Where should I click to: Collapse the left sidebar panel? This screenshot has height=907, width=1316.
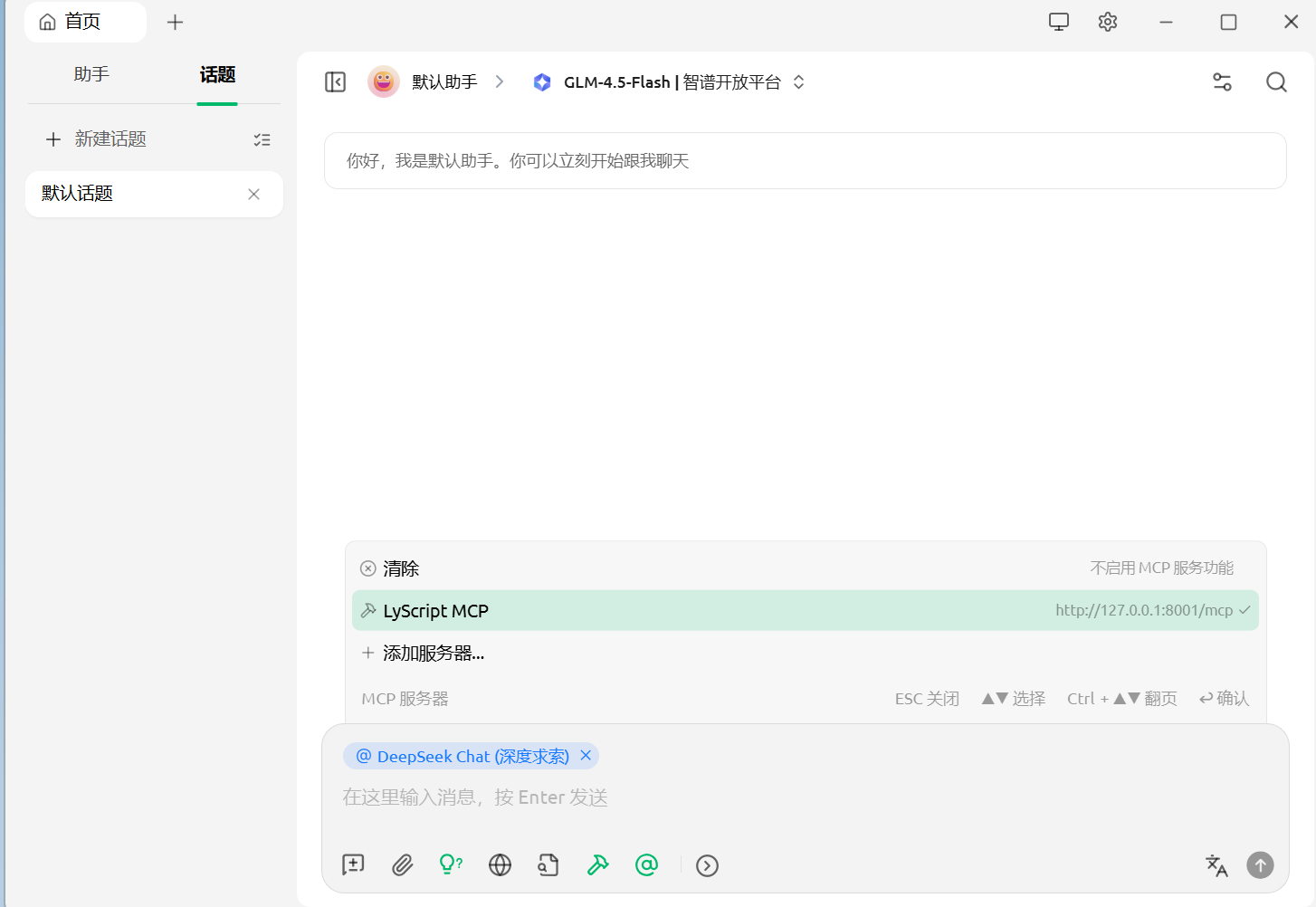(x=335, y=82)
